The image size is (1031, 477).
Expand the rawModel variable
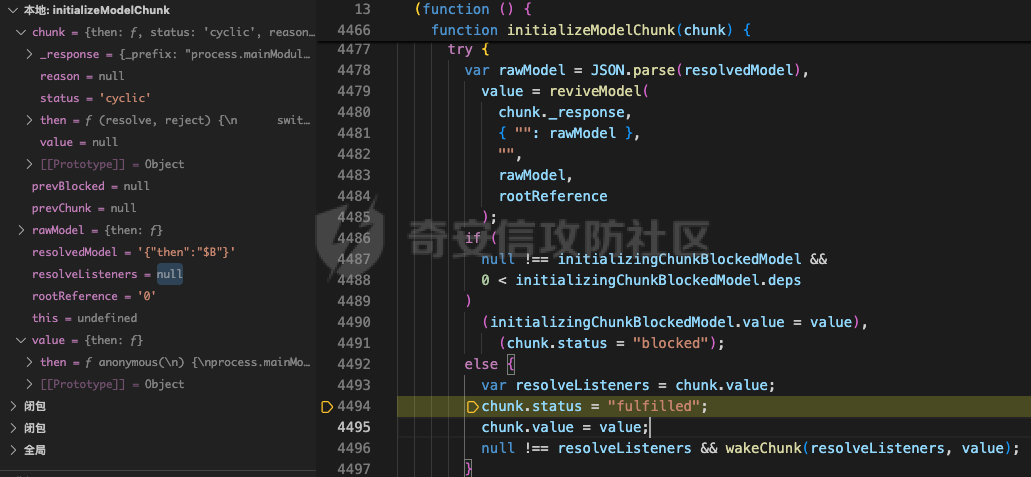22,230
